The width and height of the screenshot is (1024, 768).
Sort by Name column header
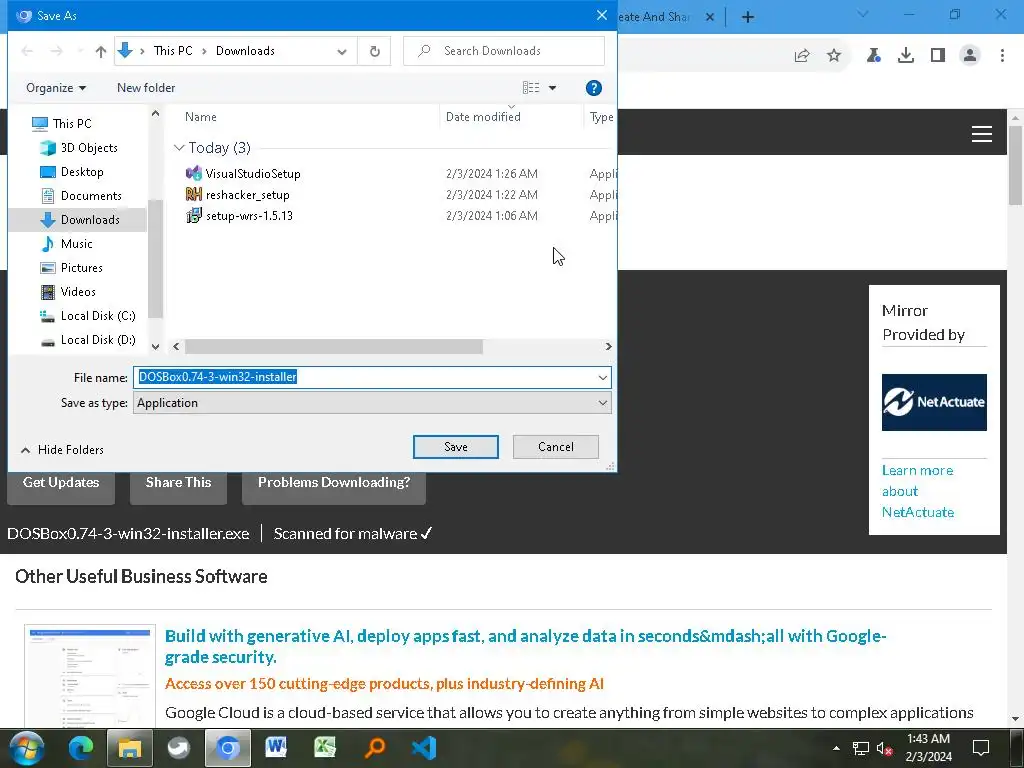(200, 117)
